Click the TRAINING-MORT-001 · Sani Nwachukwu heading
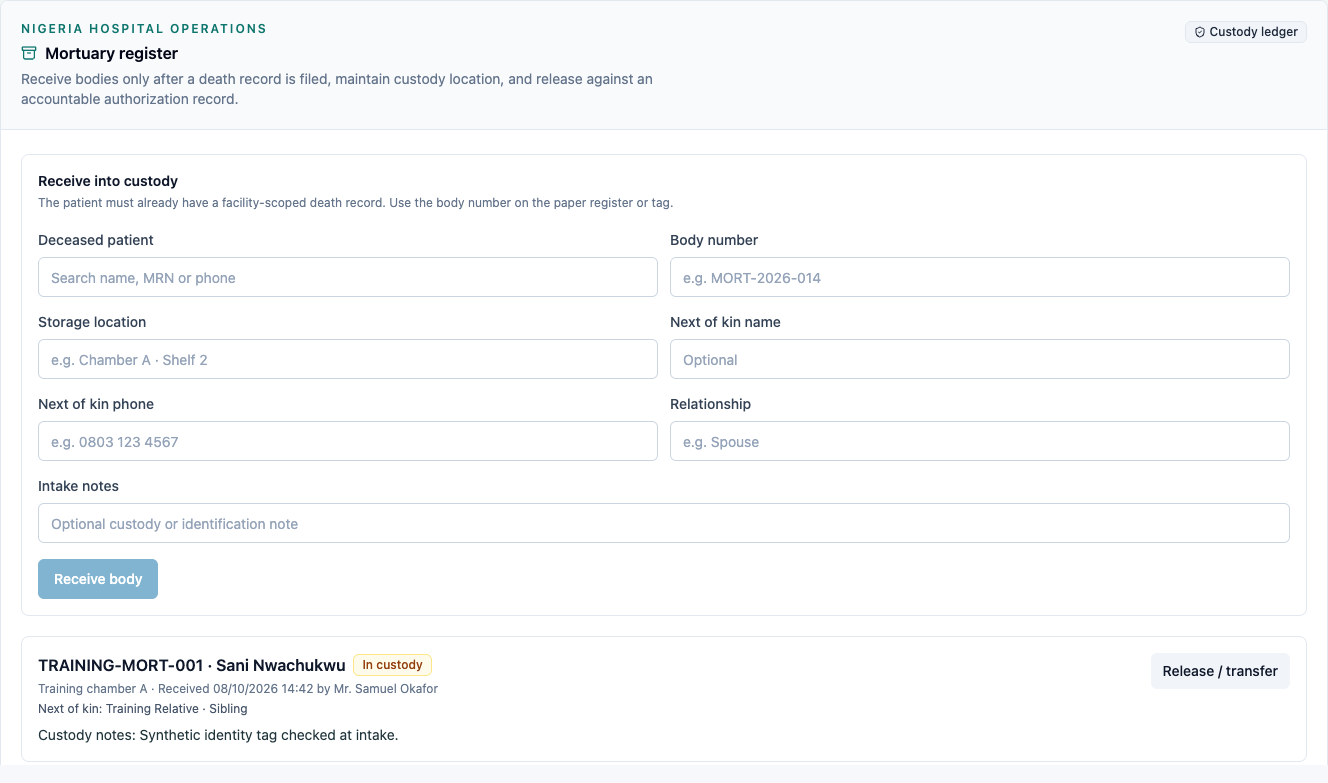 [x=192, y=665]
